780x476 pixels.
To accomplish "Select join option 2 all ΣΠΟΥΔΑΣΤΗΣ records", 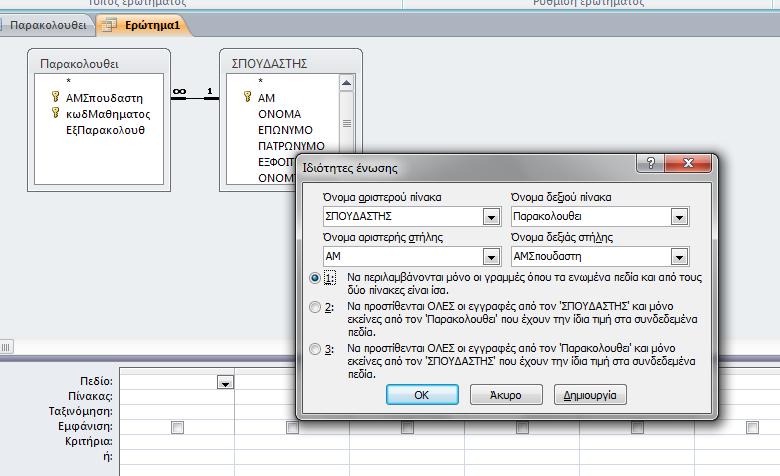I will click(314, 307).
